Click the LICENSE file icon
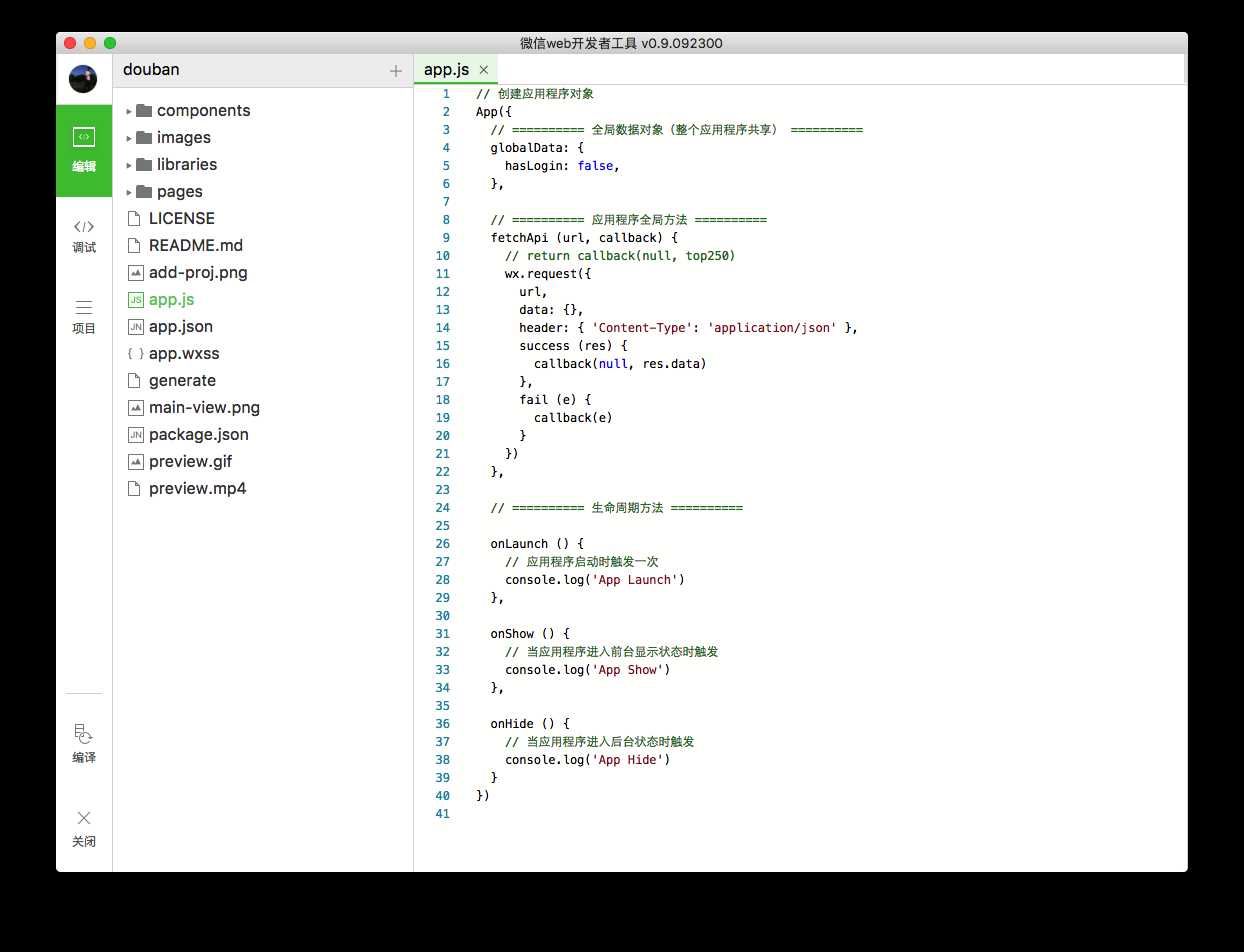This screenshot has height=952, width=1244. (135, 218)
